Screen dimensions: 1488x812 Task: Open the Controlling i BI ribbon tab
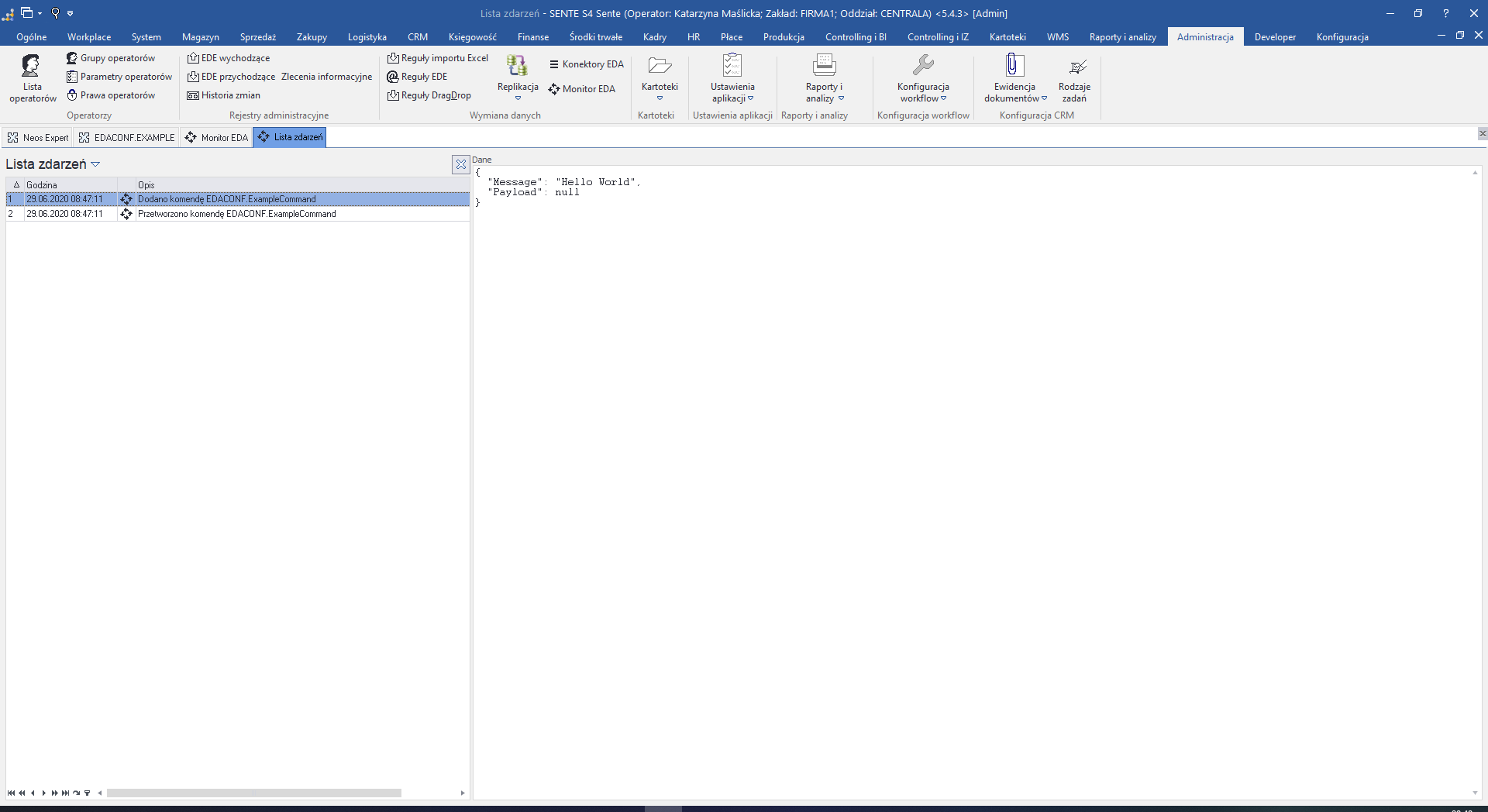(856, 37)
